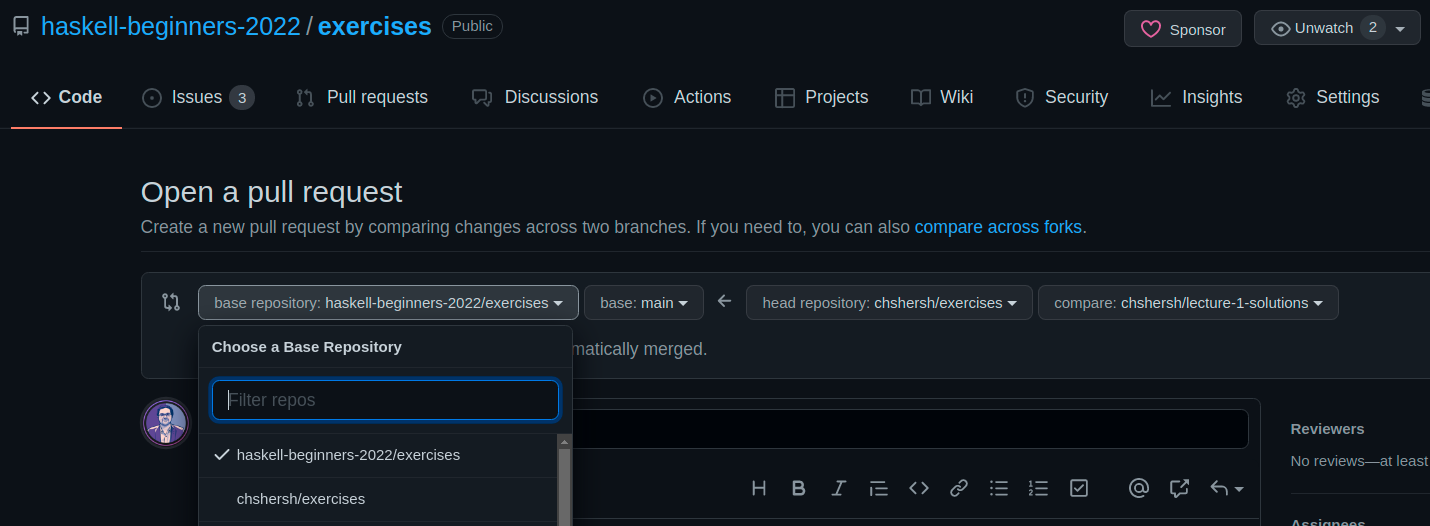This screenshot has width=1430, height=526.
Task: Apply italic formatting icon
Action: 838,488
